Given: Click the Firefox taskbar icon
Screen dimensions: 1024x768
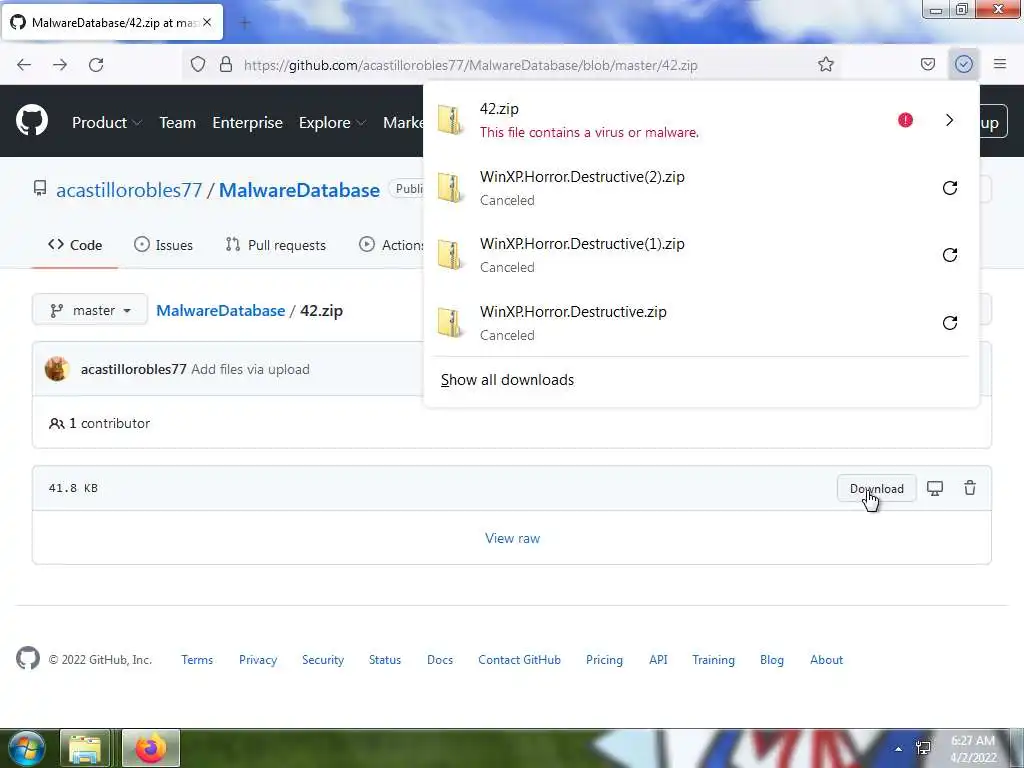Looking at the screenshot, I should 151,748.
